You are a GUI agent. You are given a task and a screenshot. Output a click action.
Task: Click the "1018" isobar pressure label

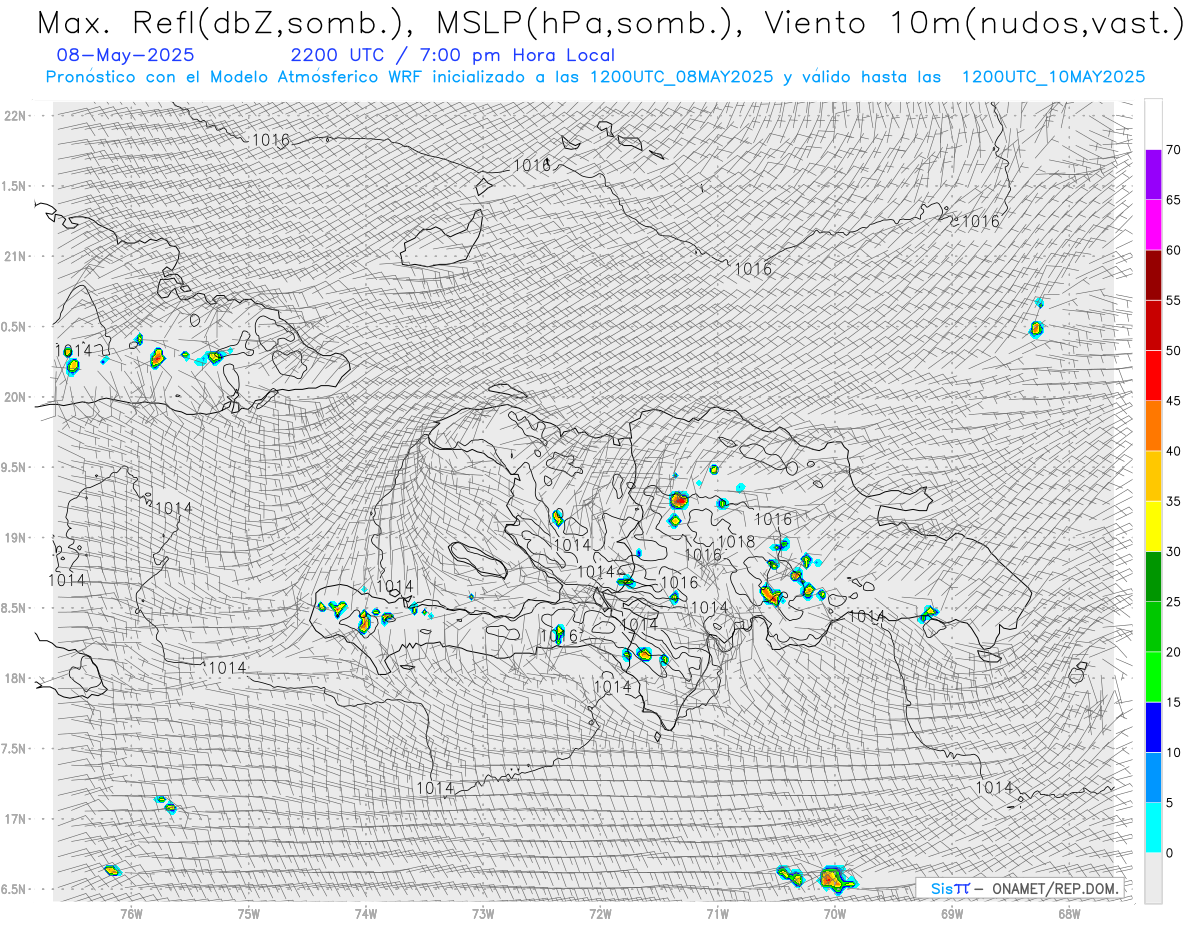click(x=737, y=542)
